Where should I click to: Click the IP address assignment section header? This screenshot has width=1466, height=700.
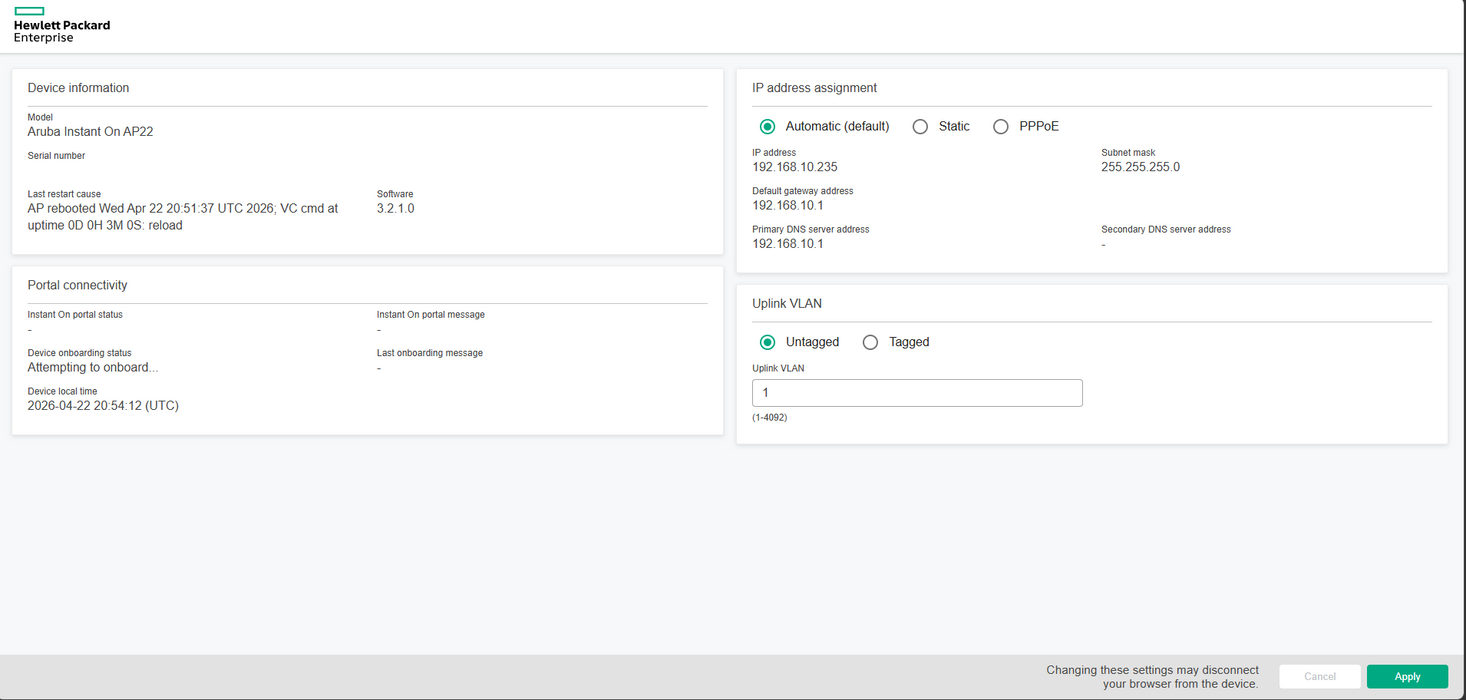coord(814,87)
